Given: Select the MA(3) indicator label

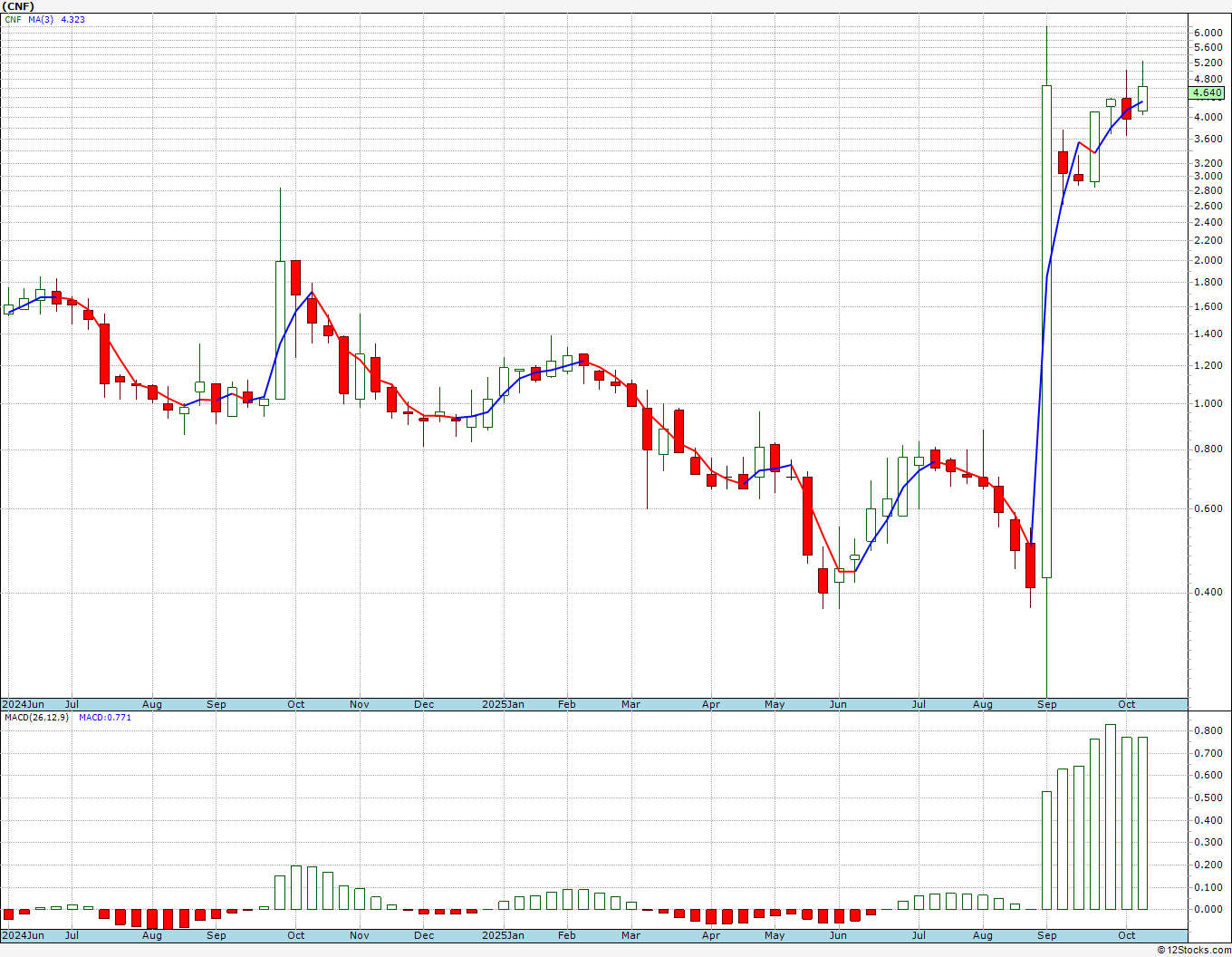Looking at the screenshot, I should tap(41, 19).
